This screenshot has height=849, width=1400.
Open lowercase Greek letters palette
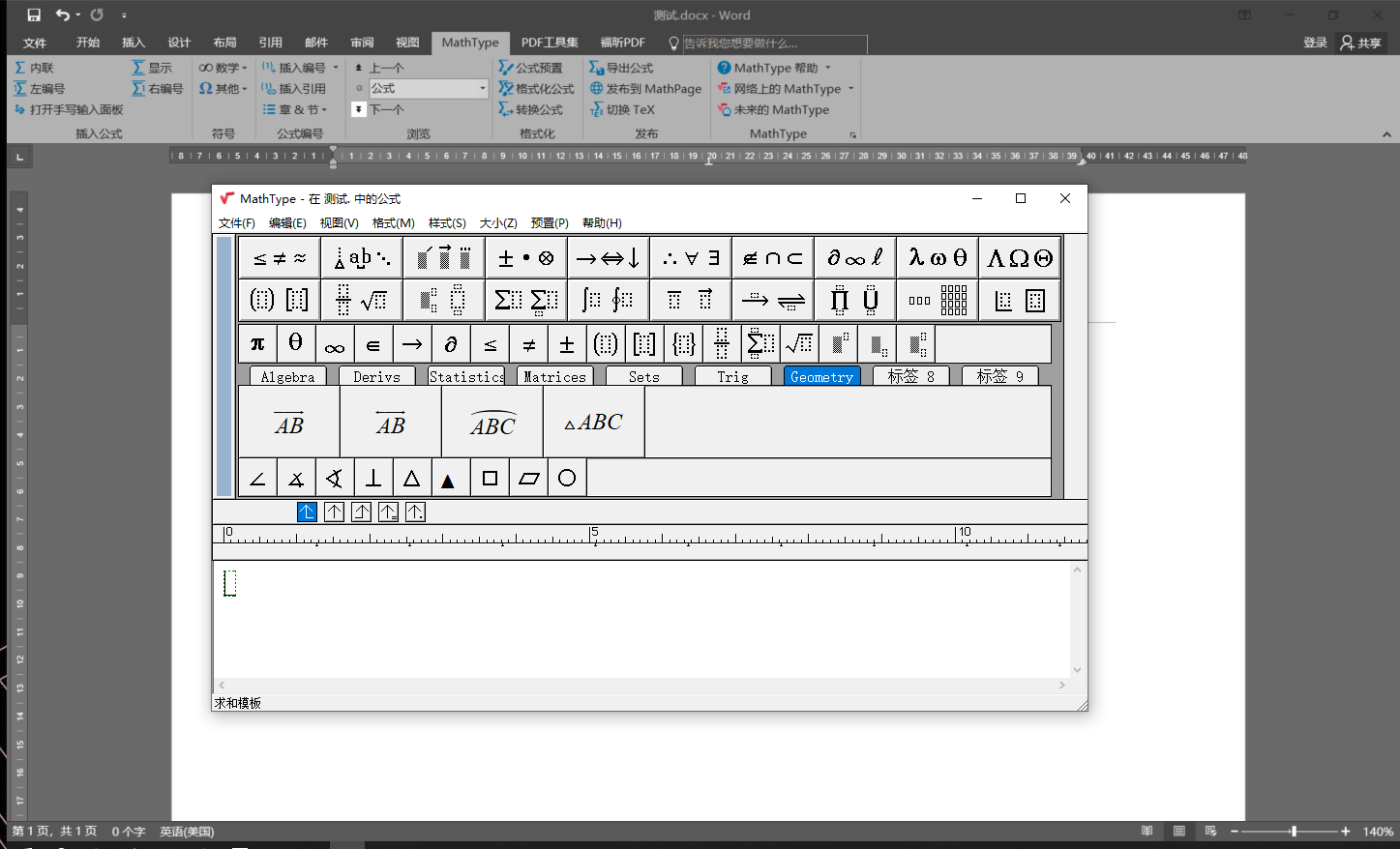click(x=937, y=258)
